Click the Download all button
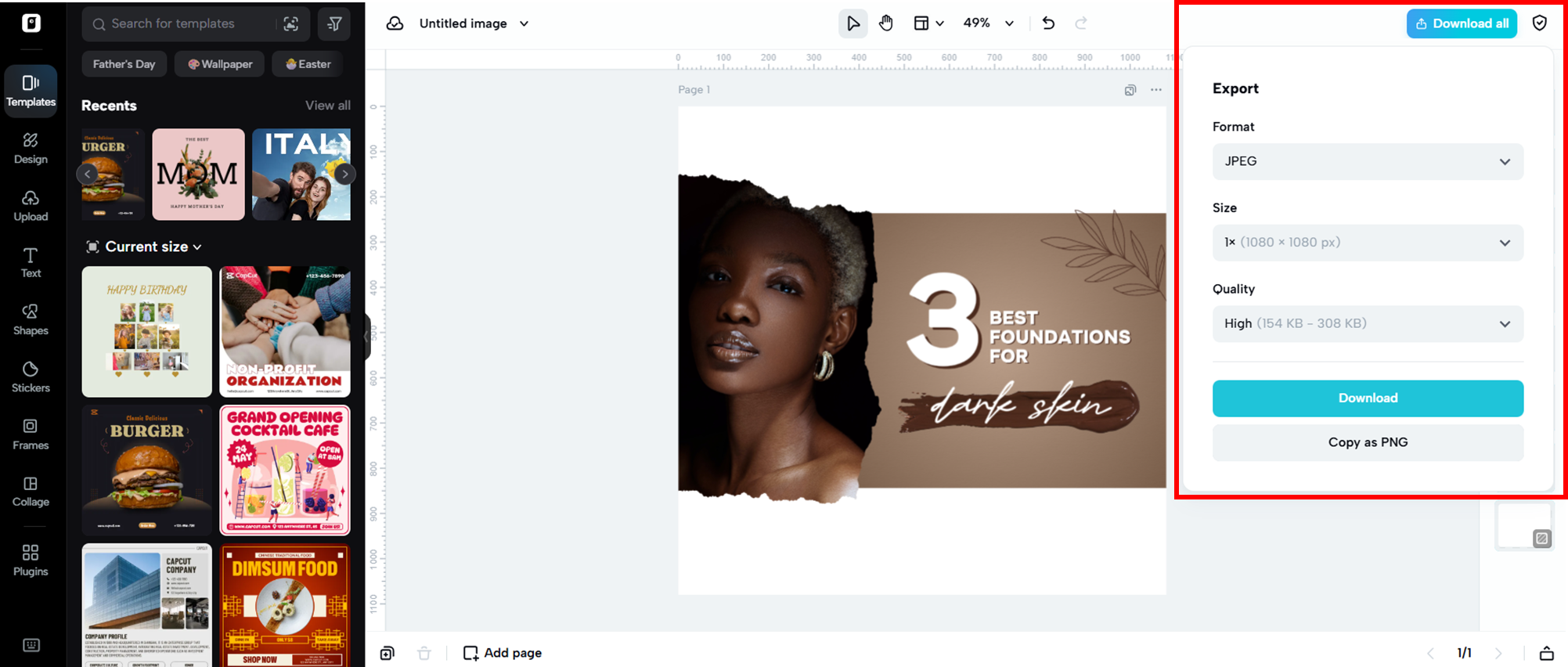1568x667 pixels. (x=1462, y=23)
